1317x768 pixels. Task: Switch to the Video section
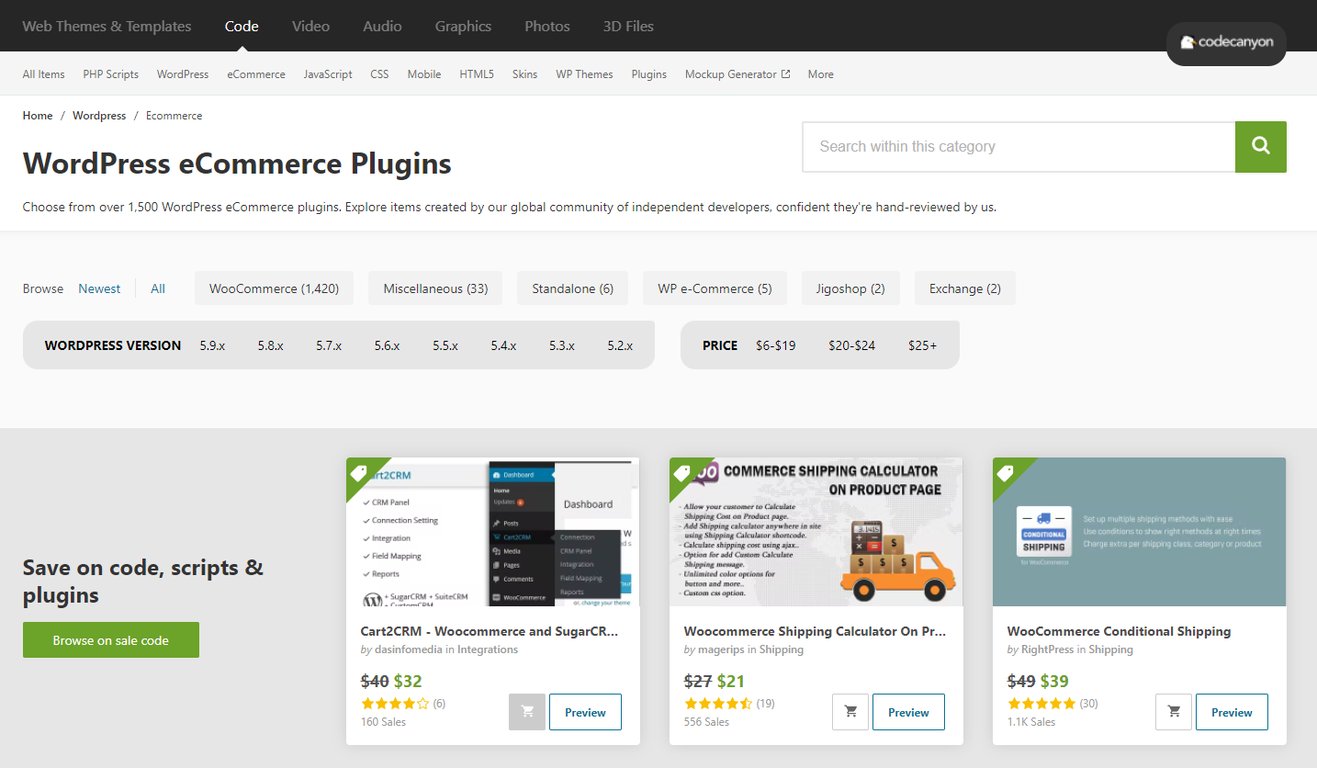click(x=310, y=26)
